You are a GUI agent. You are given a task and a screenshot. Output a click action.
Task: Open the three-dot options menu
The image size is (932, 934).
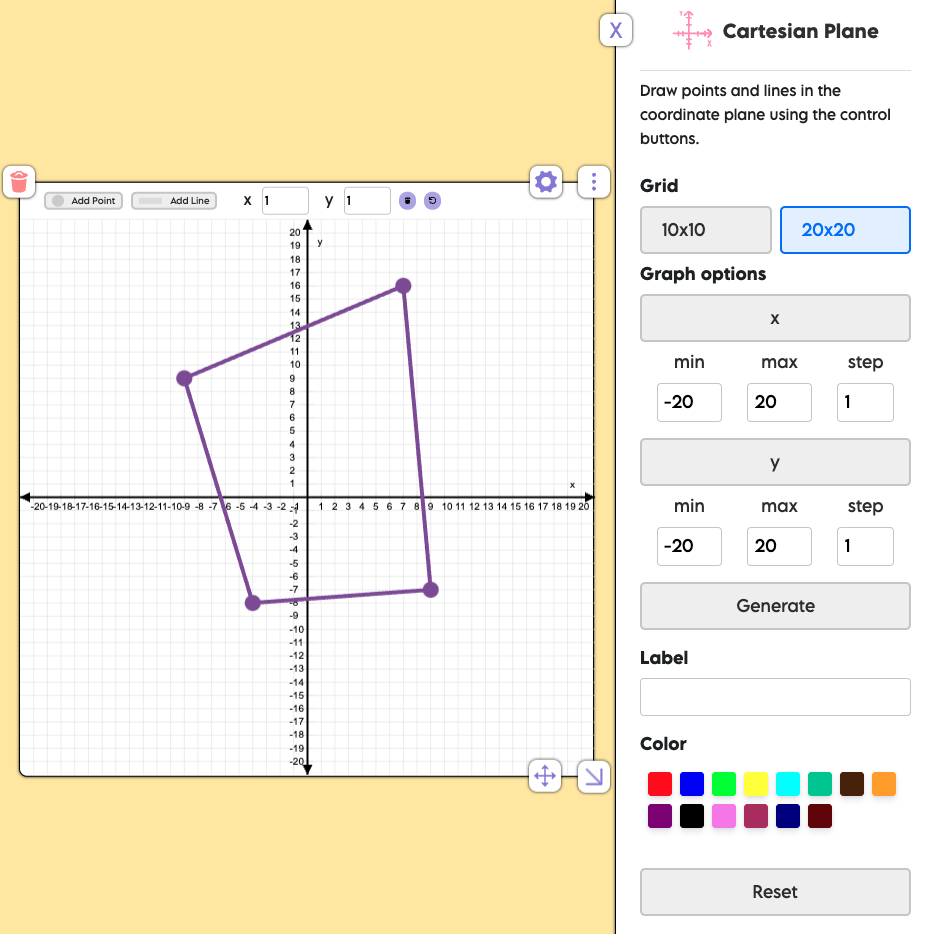click(593, 182)
